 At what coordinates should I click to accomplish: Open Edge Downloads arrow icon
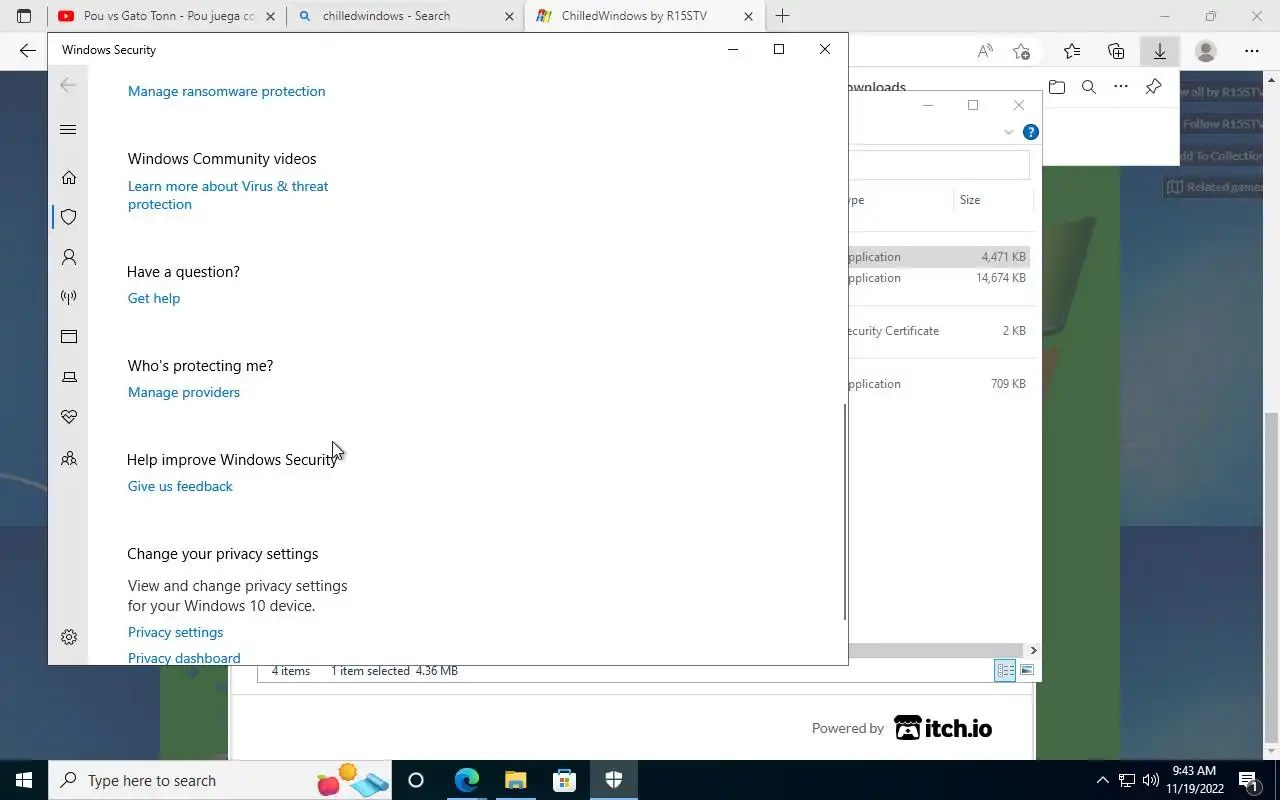tap(1160, 51)
